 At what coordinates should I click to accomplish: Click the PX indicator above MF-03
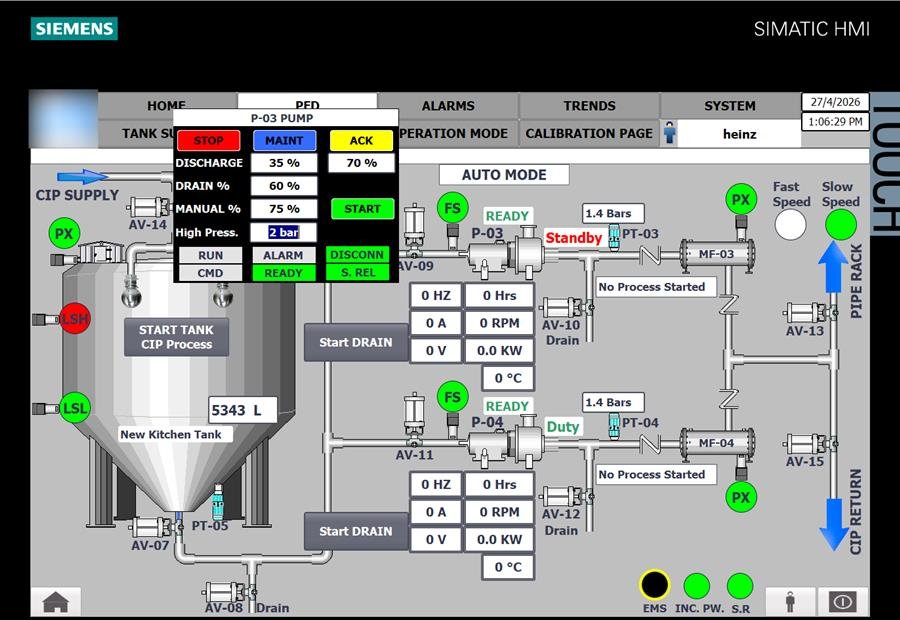coord(741,199)
